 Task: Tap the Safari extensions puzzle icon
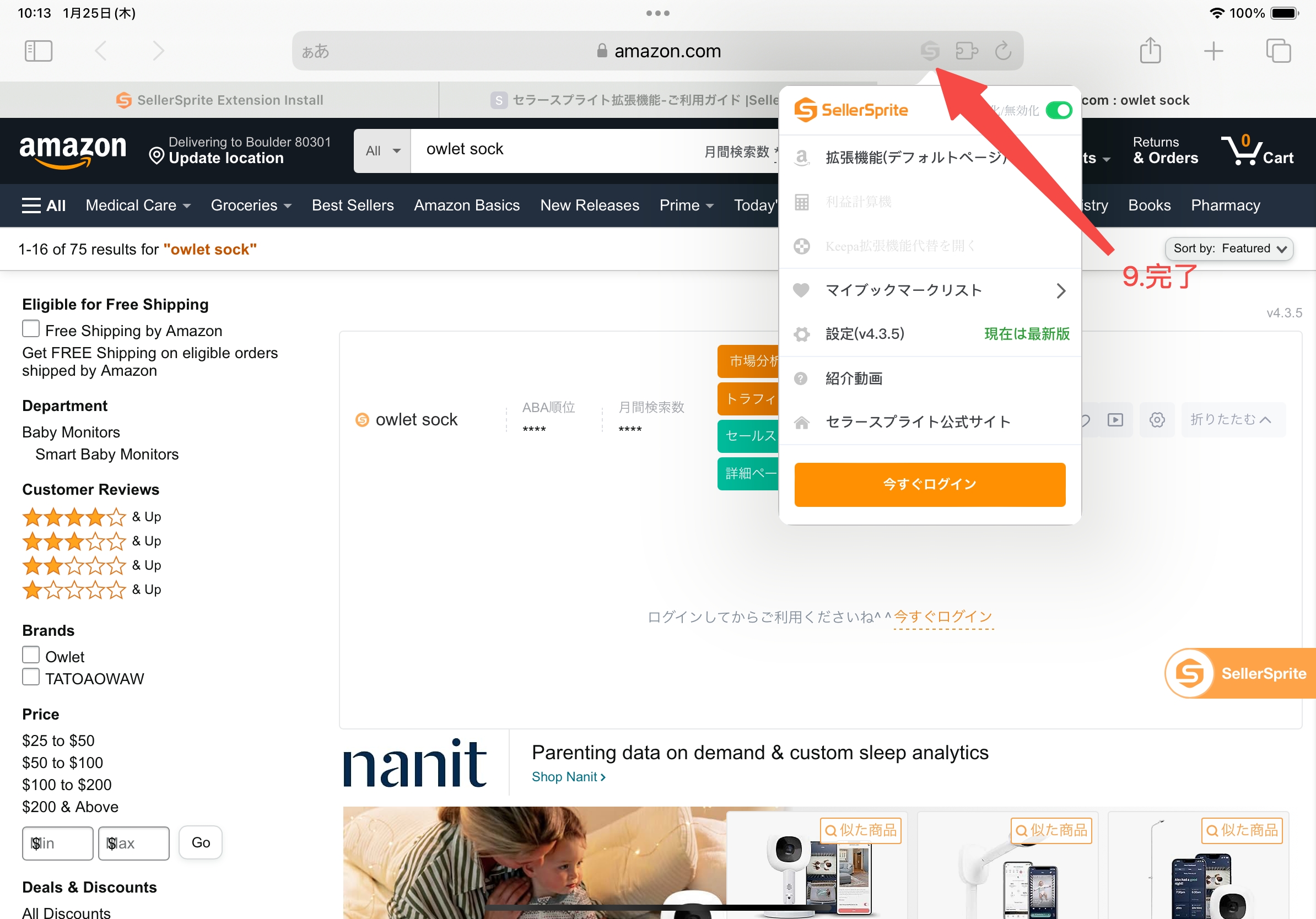point(967,51)
